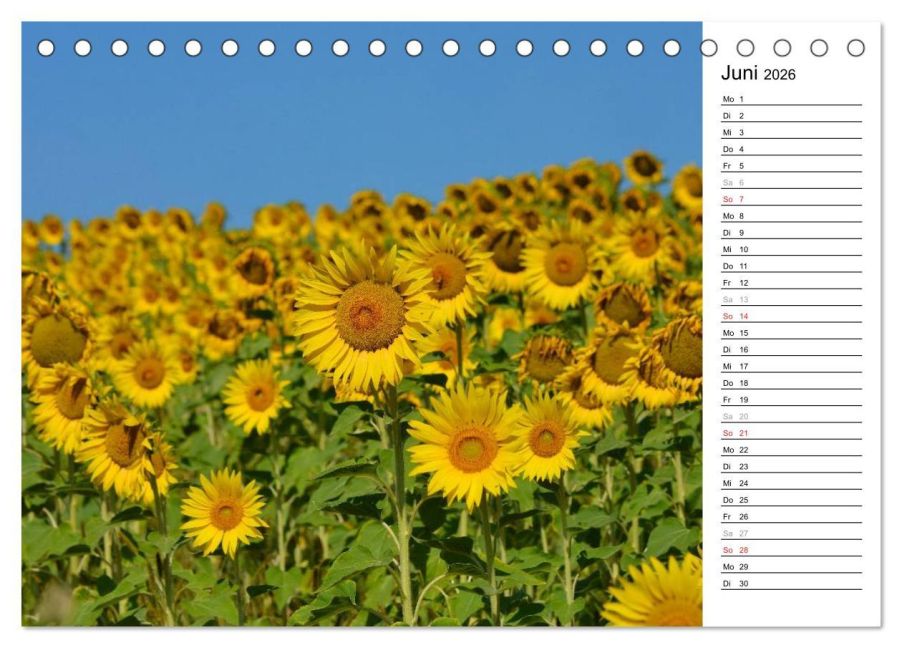Select the red 'So 14' calendar row
The image size is (902, 648).
[792, 316]
